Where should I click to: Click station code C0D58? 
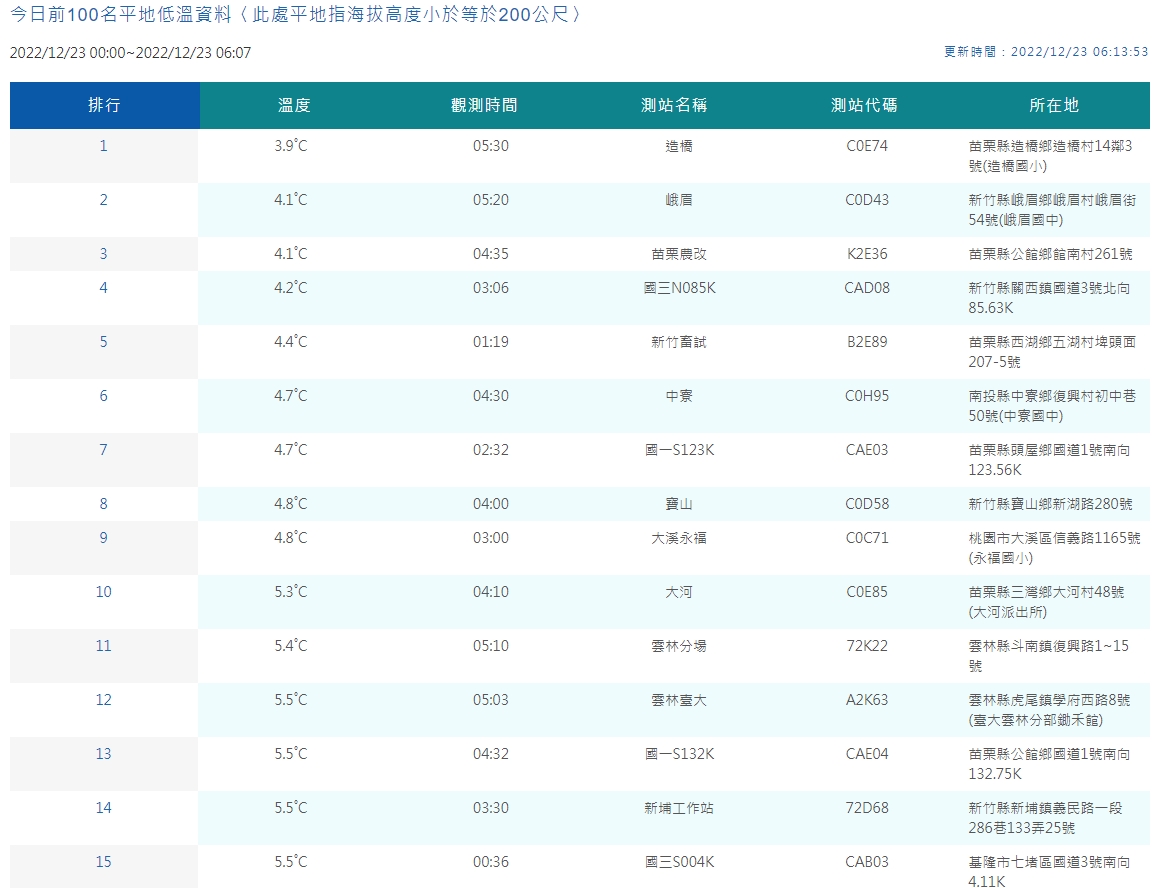[x=867, y=504]
